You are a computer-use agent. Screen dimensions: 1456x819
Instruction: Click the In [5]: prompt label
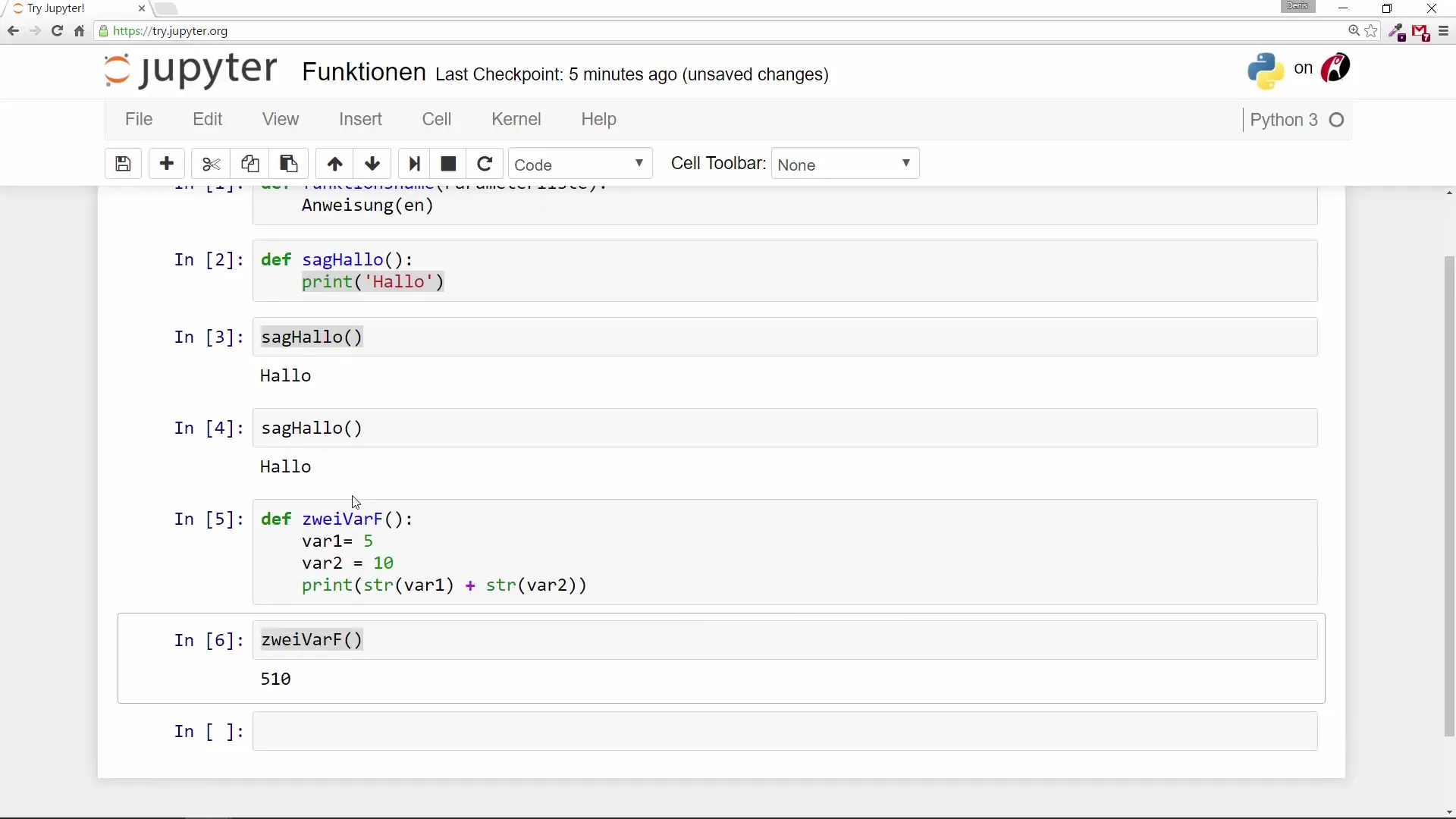point(209,519)
